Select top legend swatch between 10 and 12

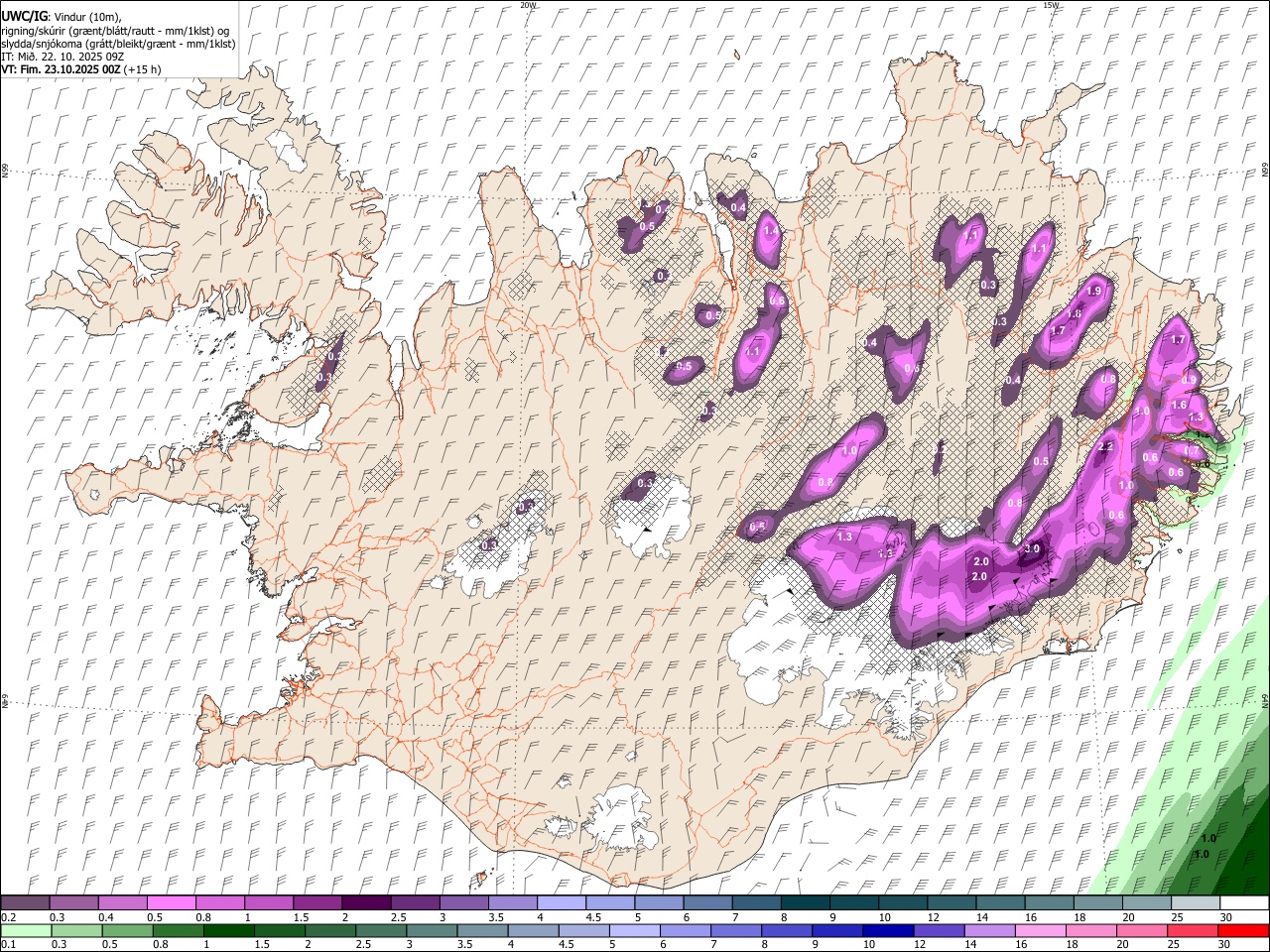[903, 902]
